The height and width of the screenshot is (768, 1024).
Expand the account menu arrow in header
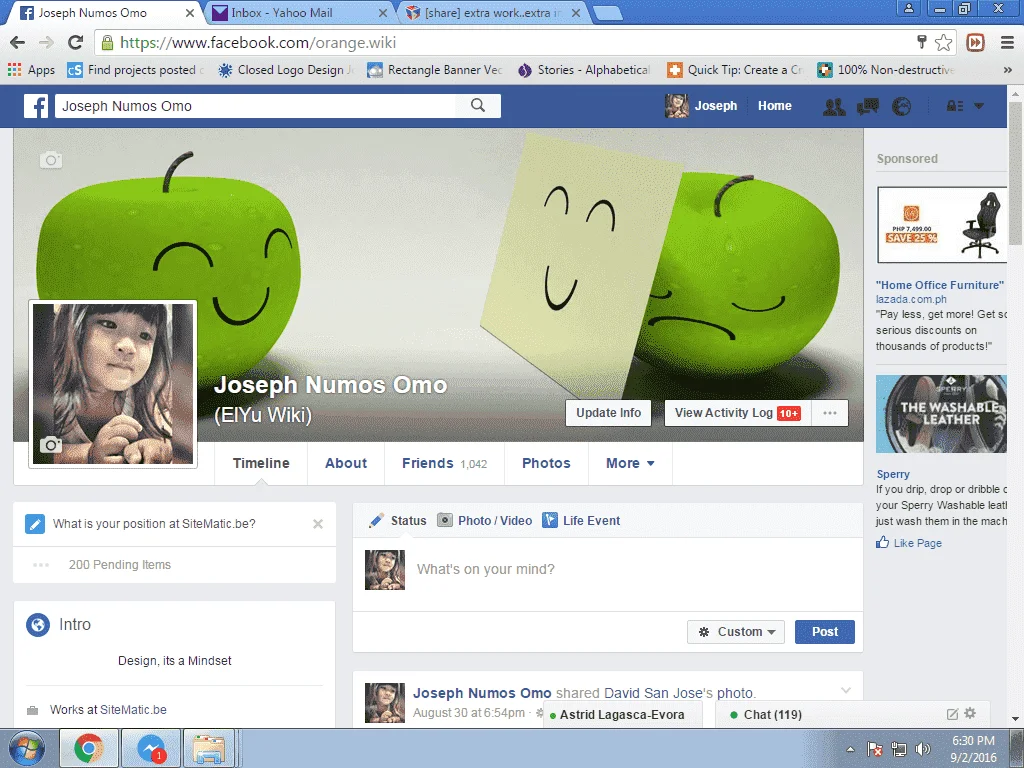point(979,106)
